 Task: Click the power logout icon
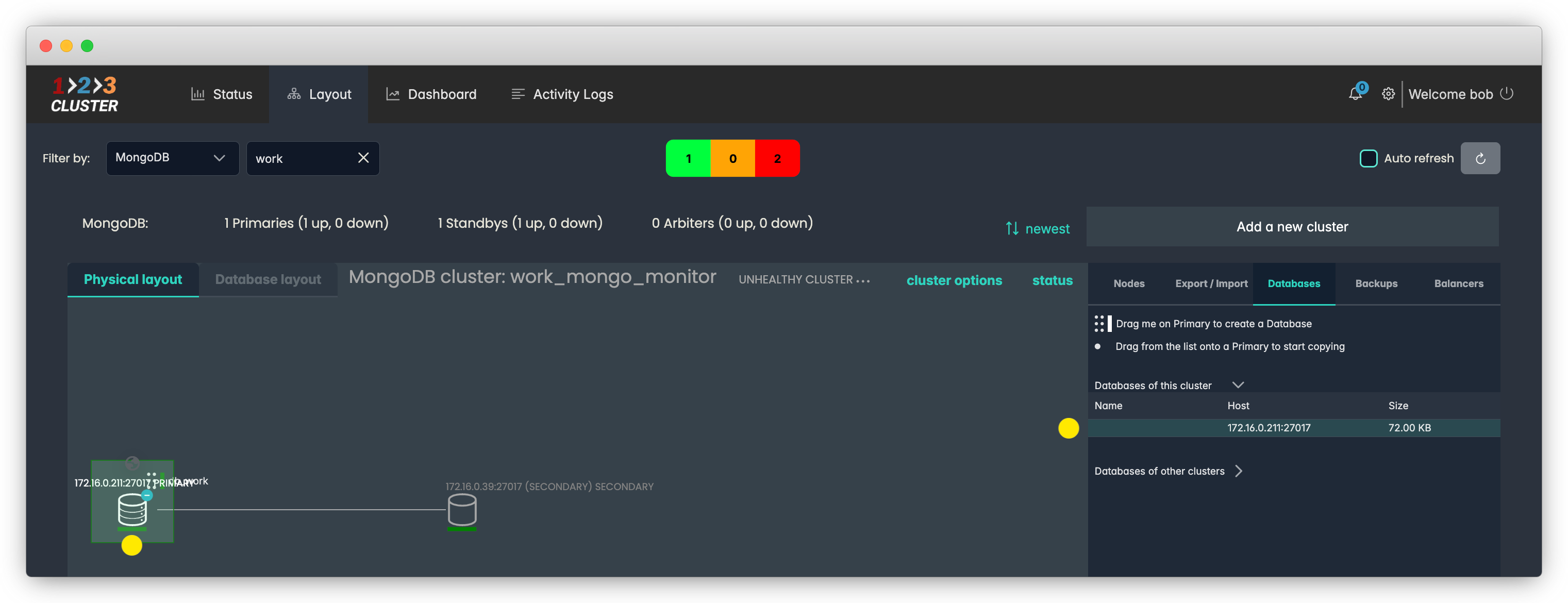tap(1507, 94)
